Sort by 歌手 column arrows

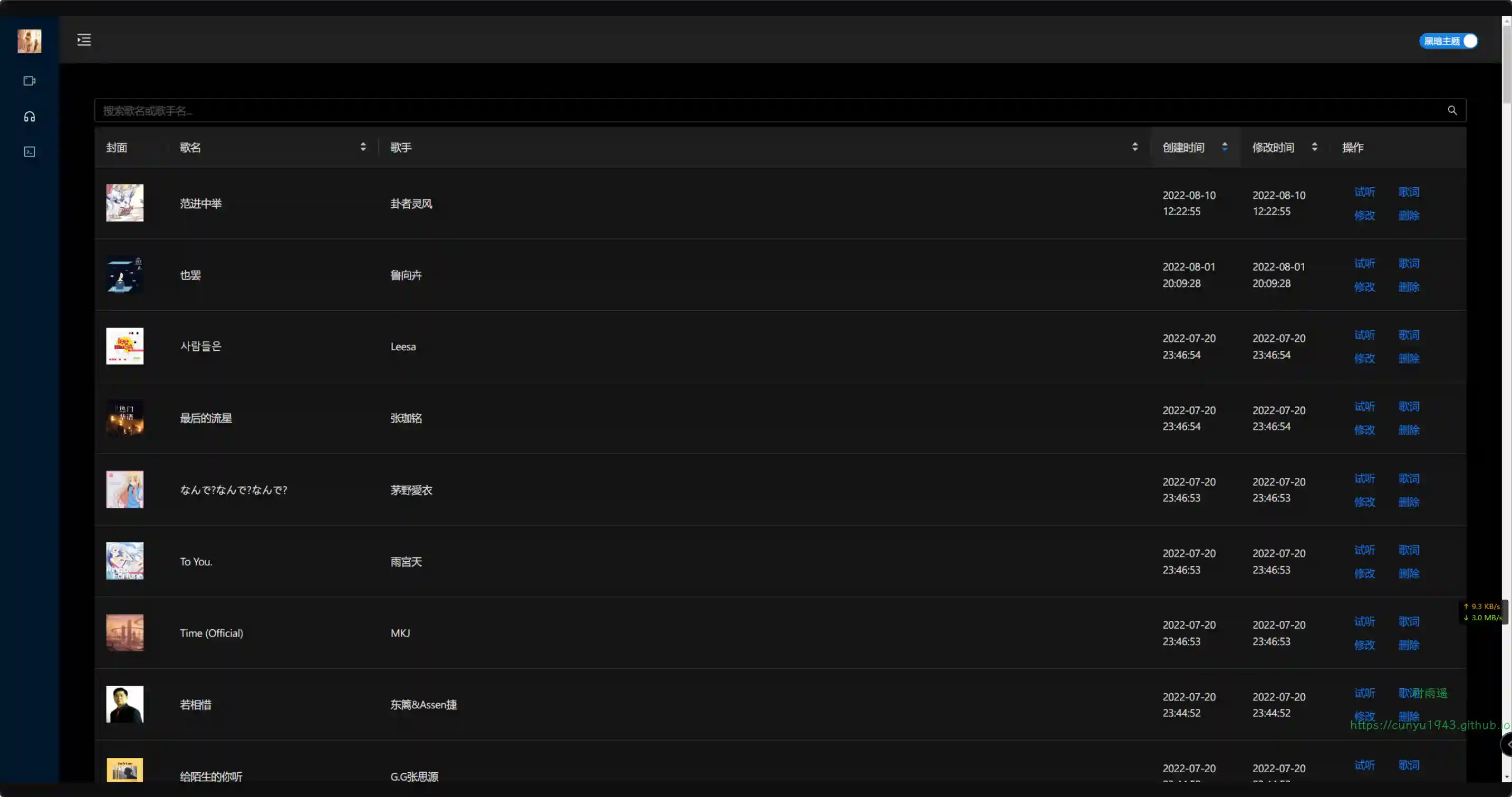(1134, 147)
